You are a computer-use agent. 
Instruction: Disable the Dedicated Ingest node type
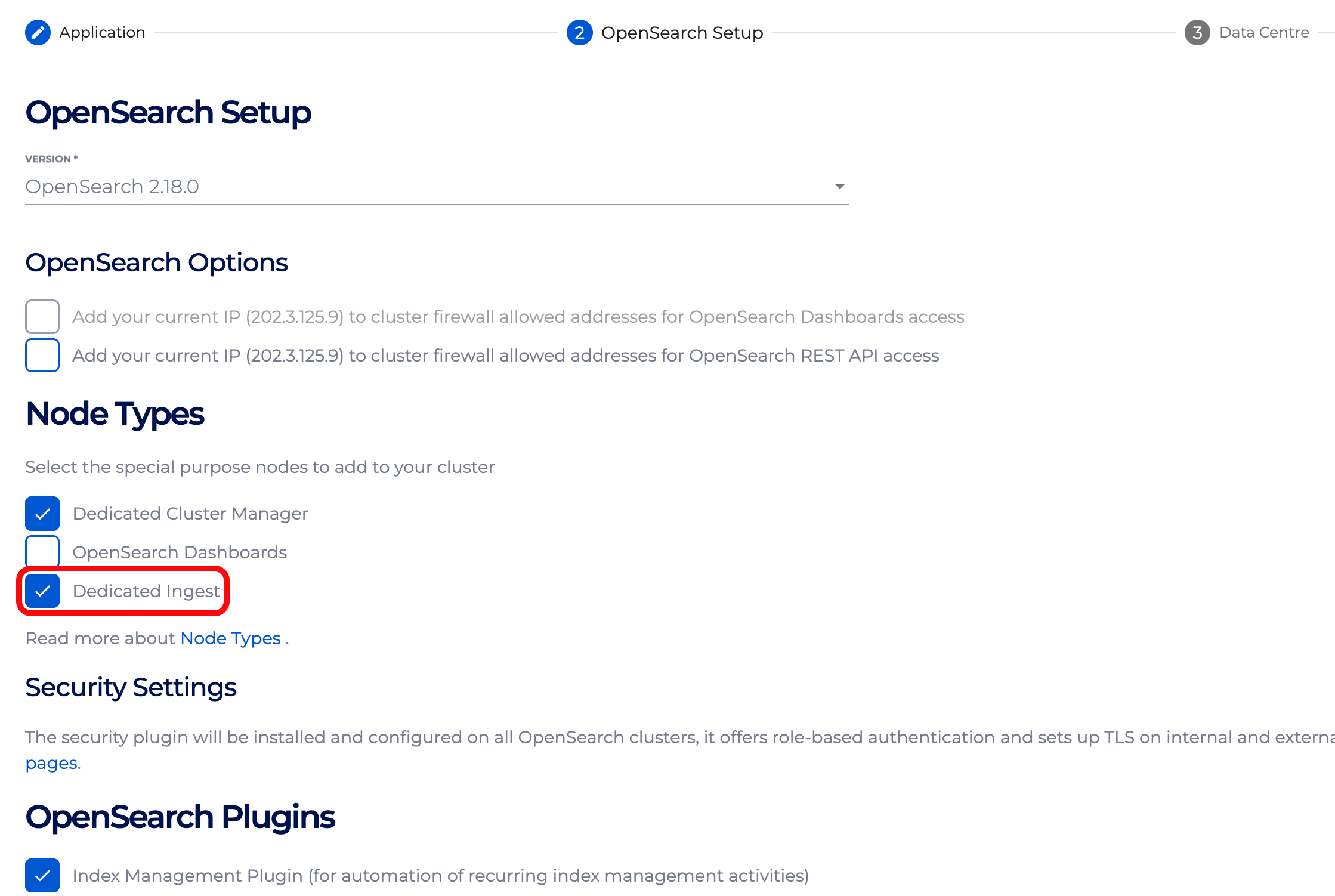[42, 591]
